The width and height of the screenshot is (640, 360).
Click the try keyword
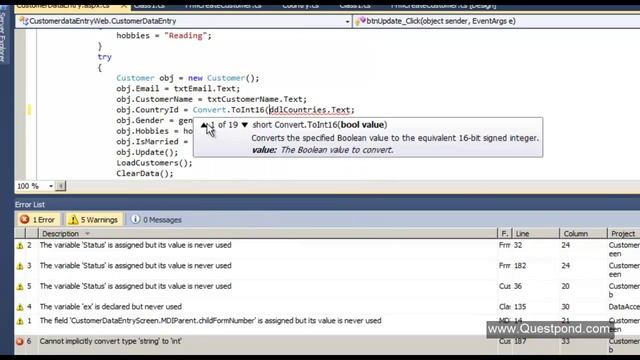pyautogui.click(x=104, y=57)
